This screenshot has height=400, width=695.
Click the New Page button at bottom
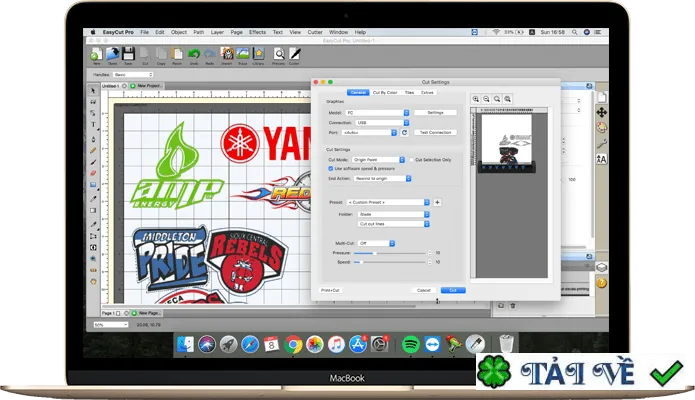click(x=146, y=313)
